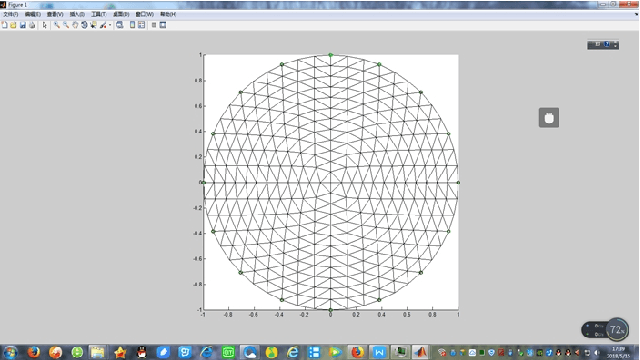Viewport: 640px width, 360px height.
Task: Open the 编辑(E) menu
Action: tap(33, 14)
